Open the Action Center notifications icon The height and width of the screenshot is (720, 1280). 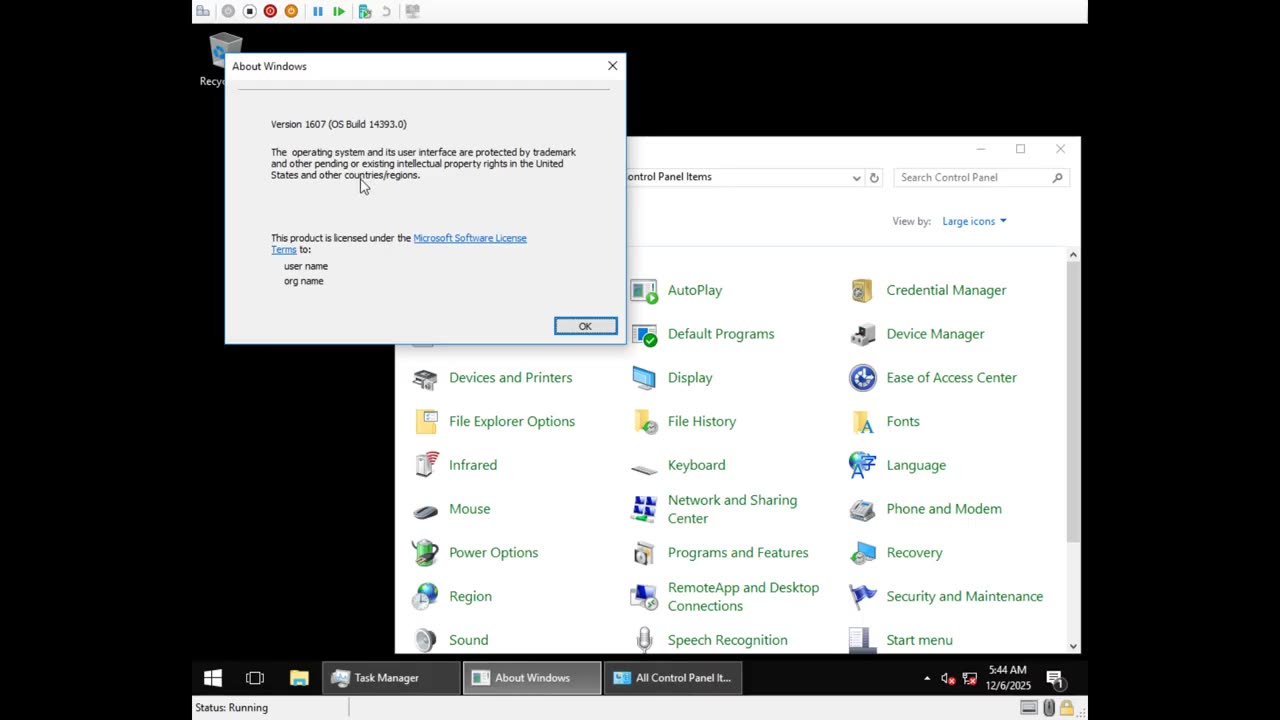coord(1055,678)
